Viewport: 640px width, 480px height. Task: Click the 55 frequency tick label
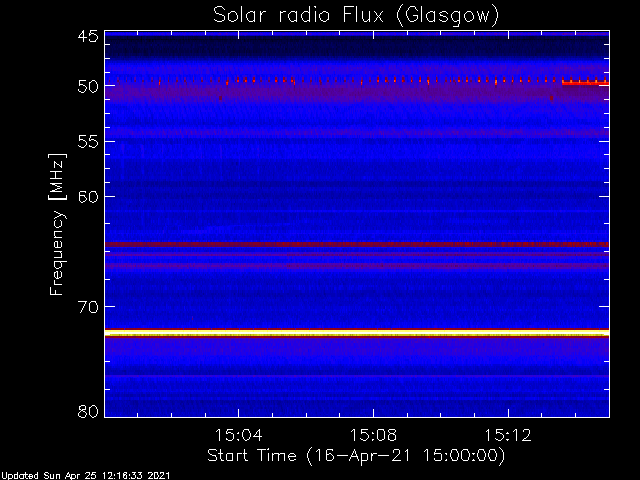(88, 142)
